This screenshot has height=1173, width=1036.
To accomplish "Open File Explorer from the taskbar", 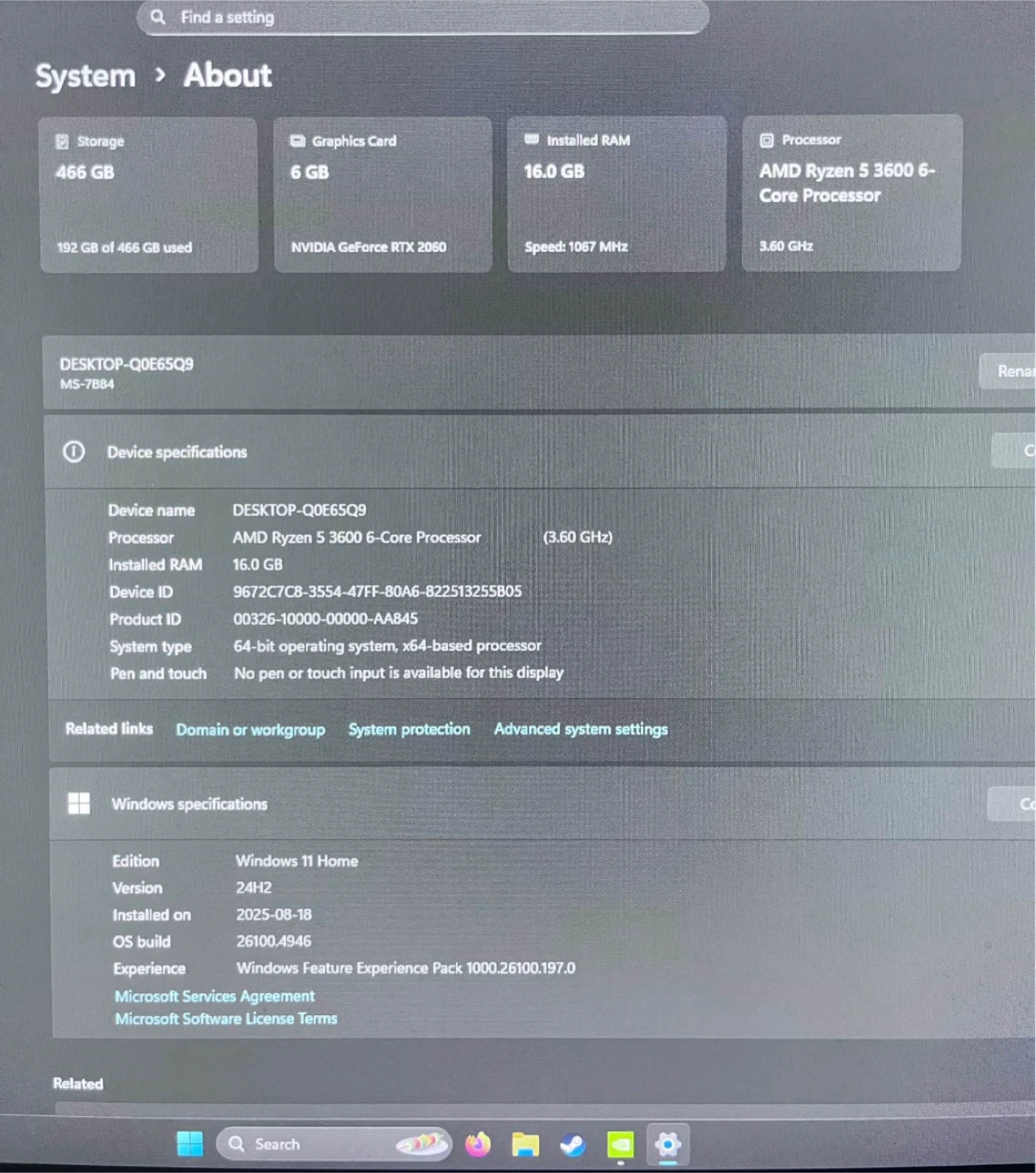I will tap(525, 1144).
